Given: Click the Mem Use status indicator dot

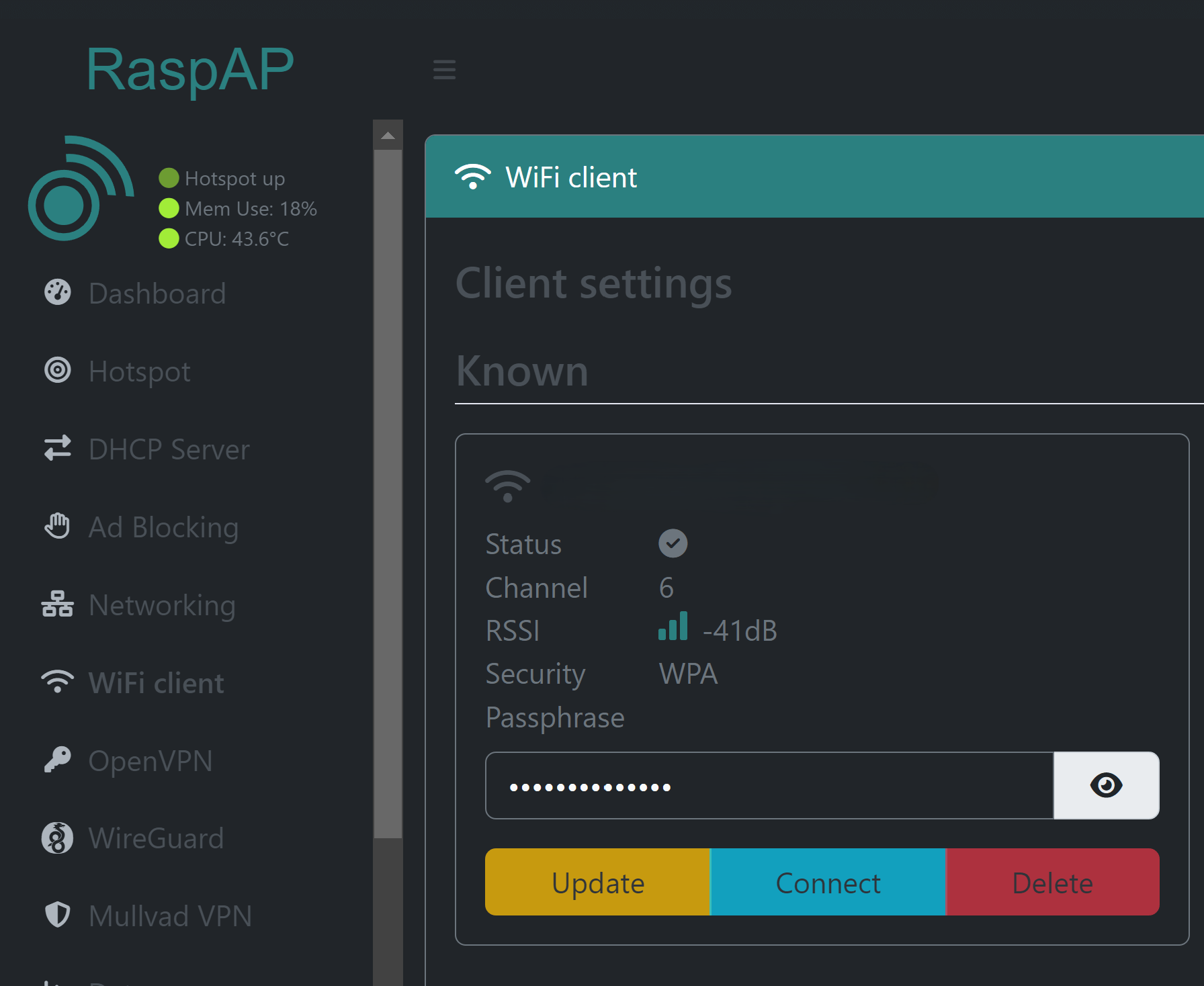Looking at the screenshot, I should point(169,208).
